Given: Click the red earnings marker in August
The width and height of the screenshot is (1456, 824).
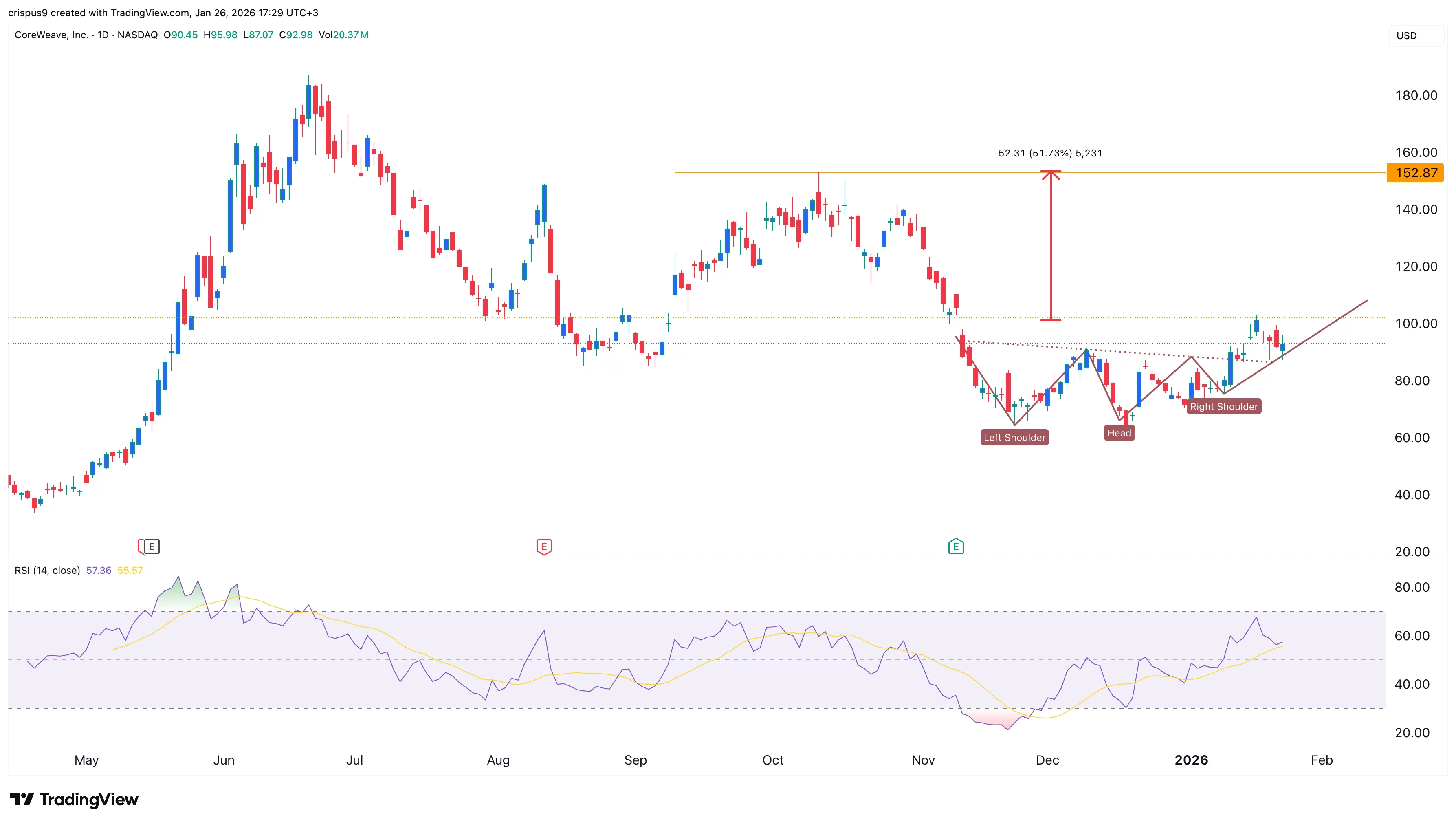Looking at the screenshot, I should click(543, 546).
